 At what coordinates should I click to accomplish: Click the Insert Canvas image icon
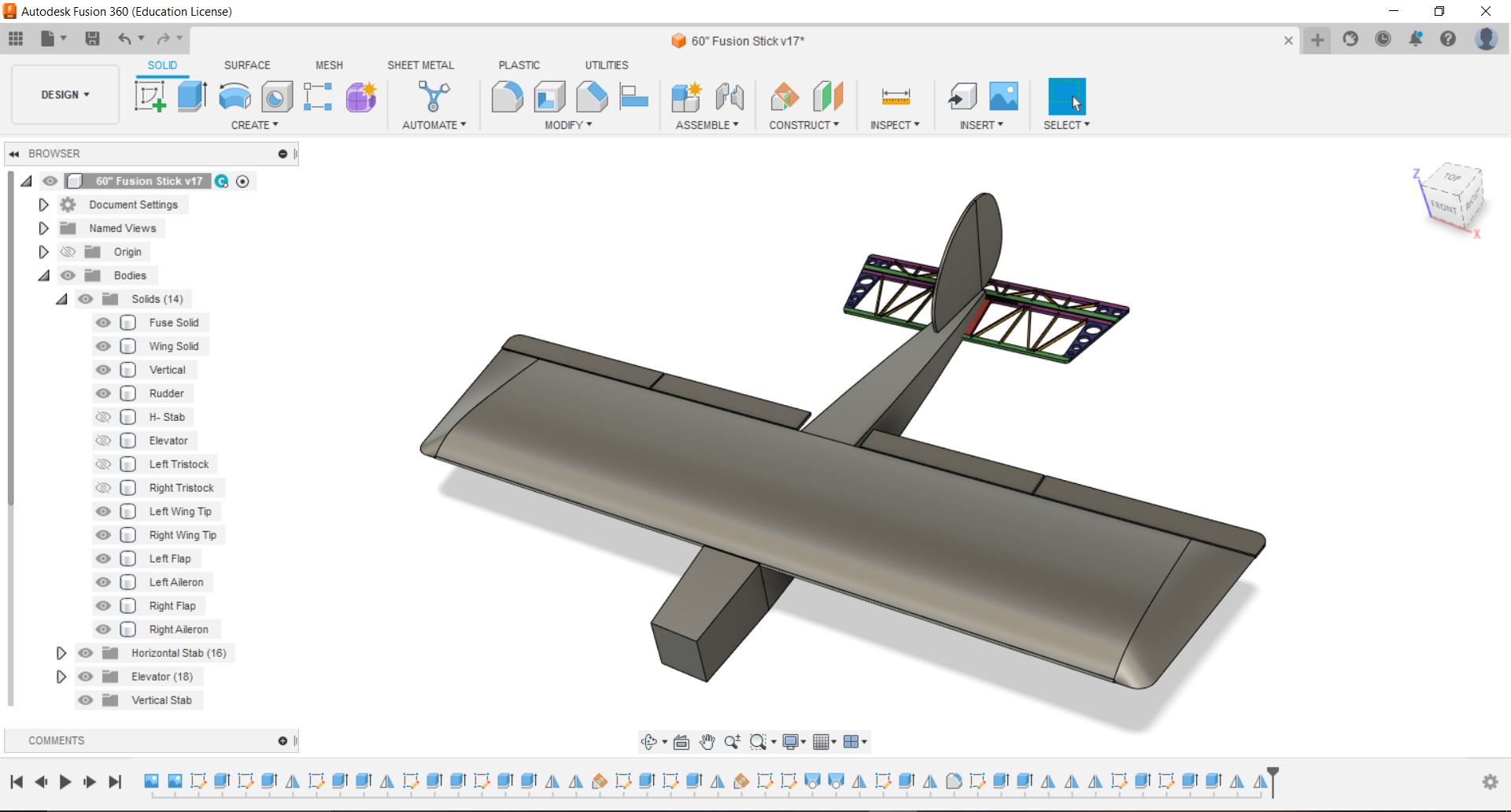1003,97
